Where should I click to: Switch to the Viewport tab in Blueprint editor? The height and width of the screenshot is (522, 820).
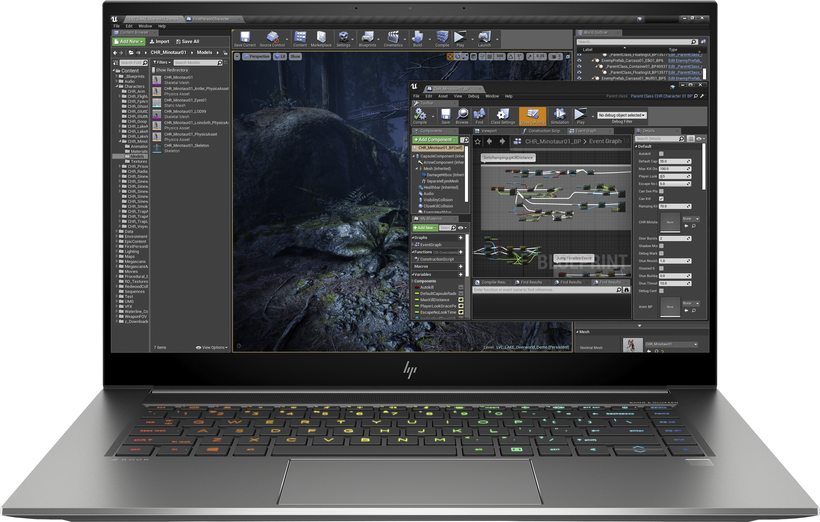coord(488,131)
